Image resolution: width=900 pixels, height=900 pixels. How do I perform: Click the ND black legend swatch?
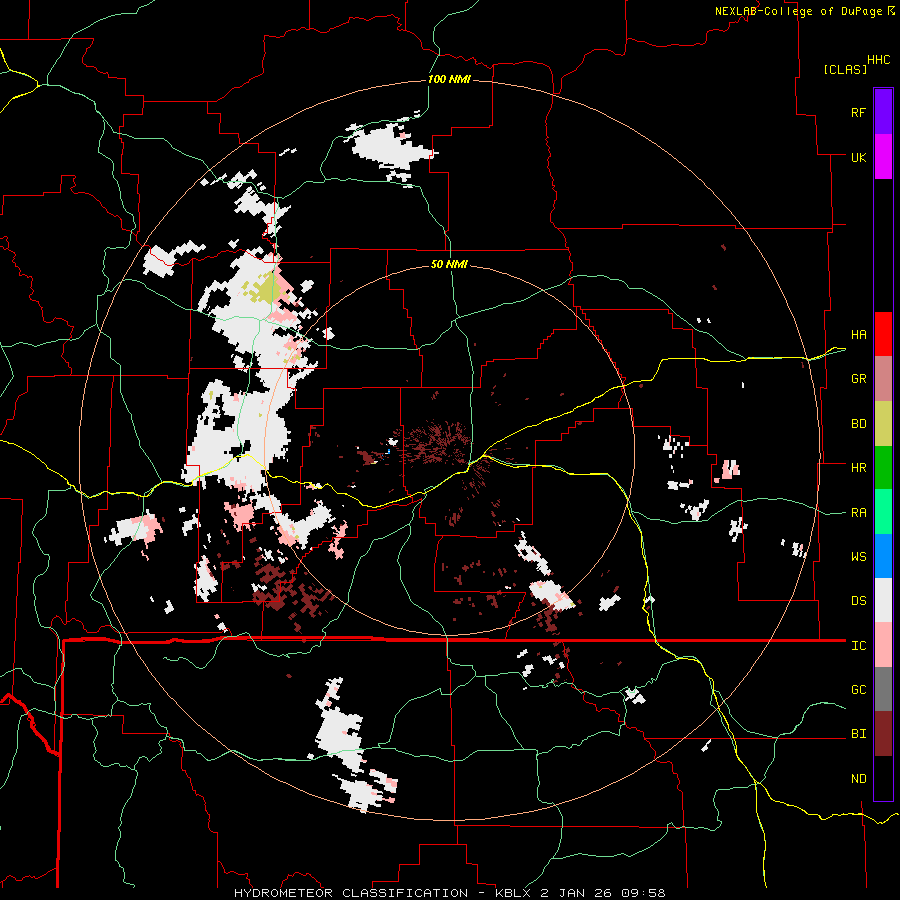click(883, 778)
